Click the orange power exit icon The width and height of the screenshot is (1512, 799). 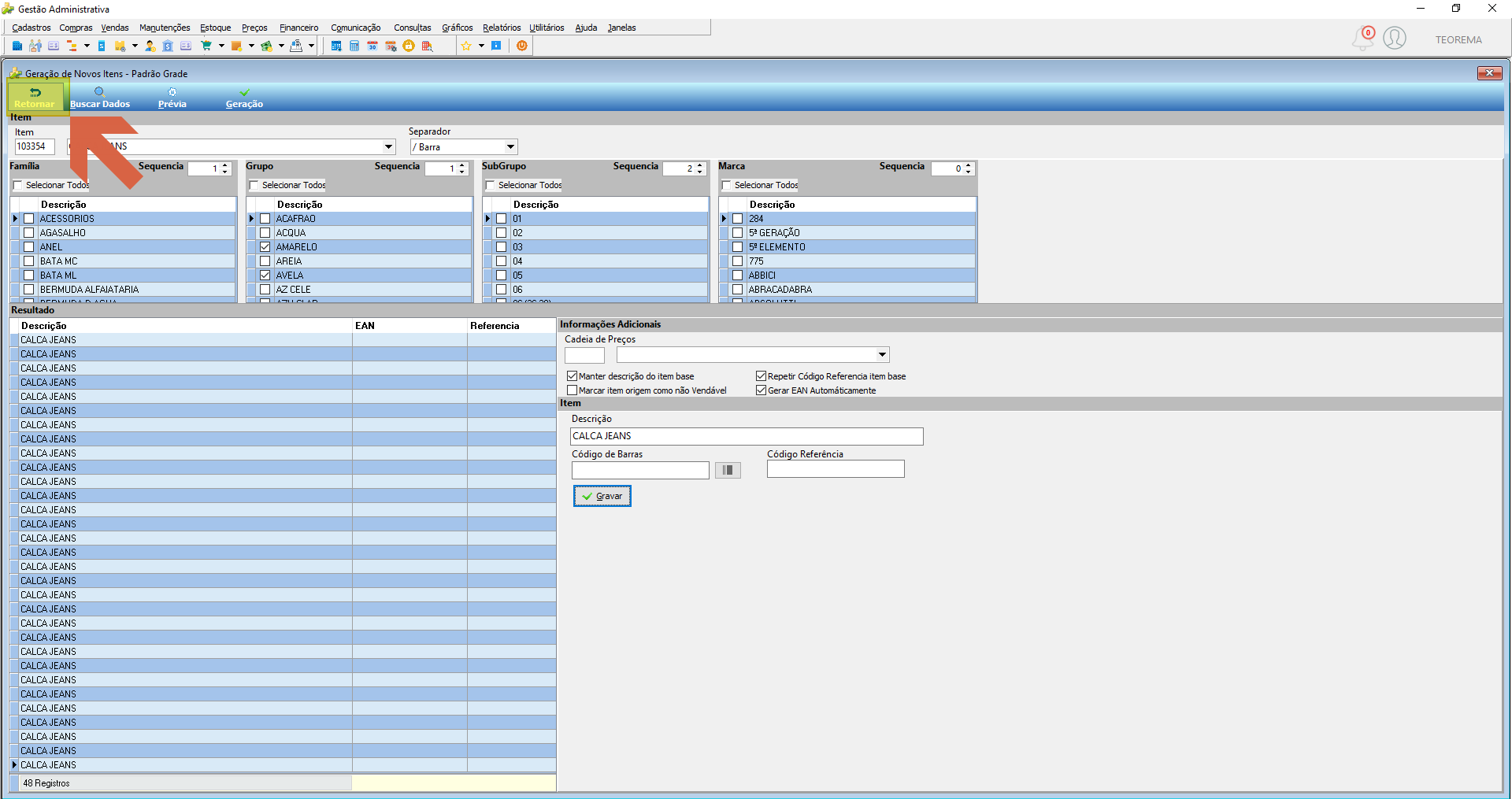(522, 46)
